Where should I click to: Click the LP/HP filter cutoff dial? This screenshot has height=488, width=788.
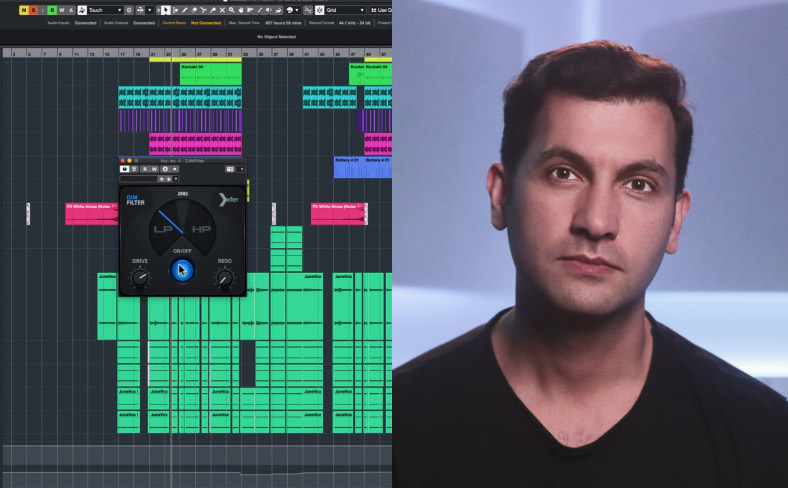pos(182,226)
